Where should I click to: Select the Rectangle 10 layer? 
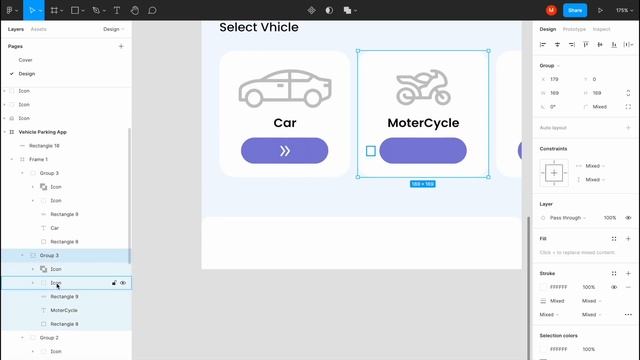click(44, 146)
